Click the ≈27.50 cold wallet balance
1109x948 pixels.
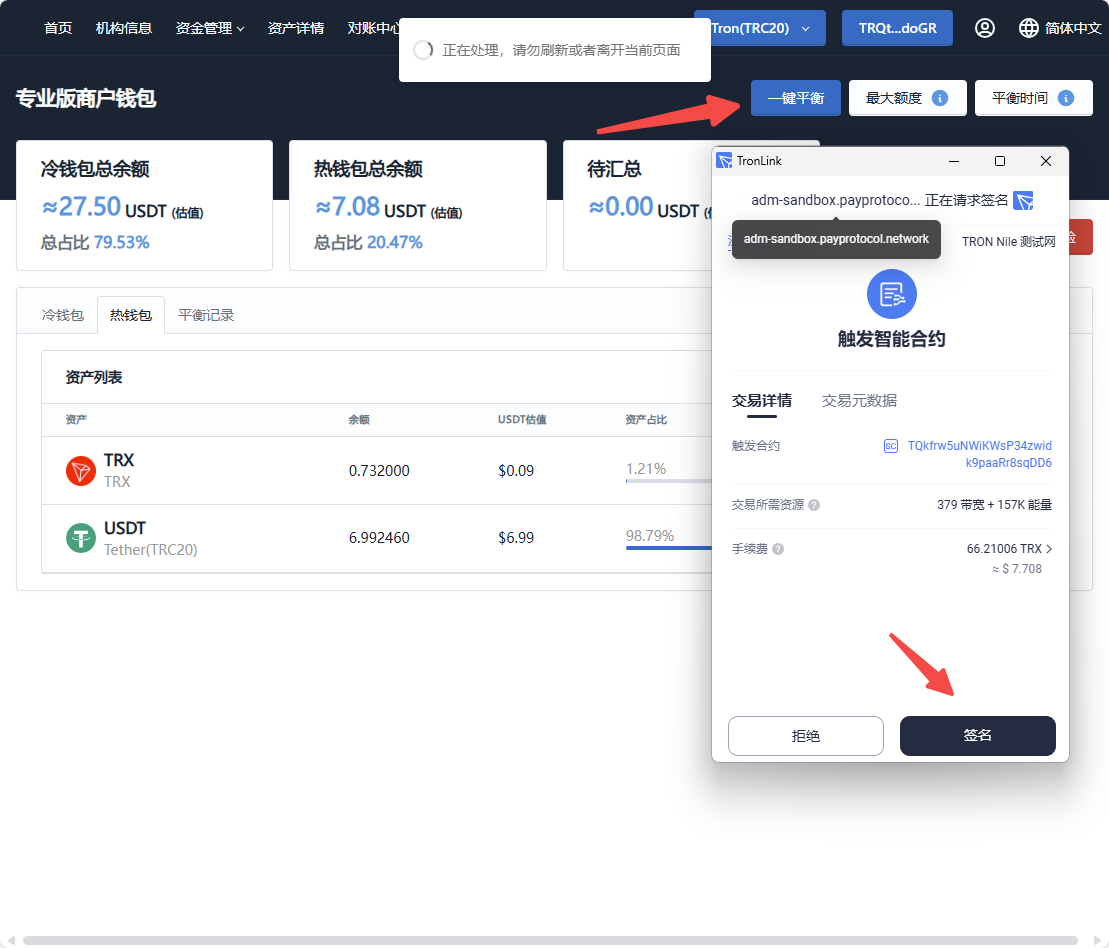(x=82, y=207)
